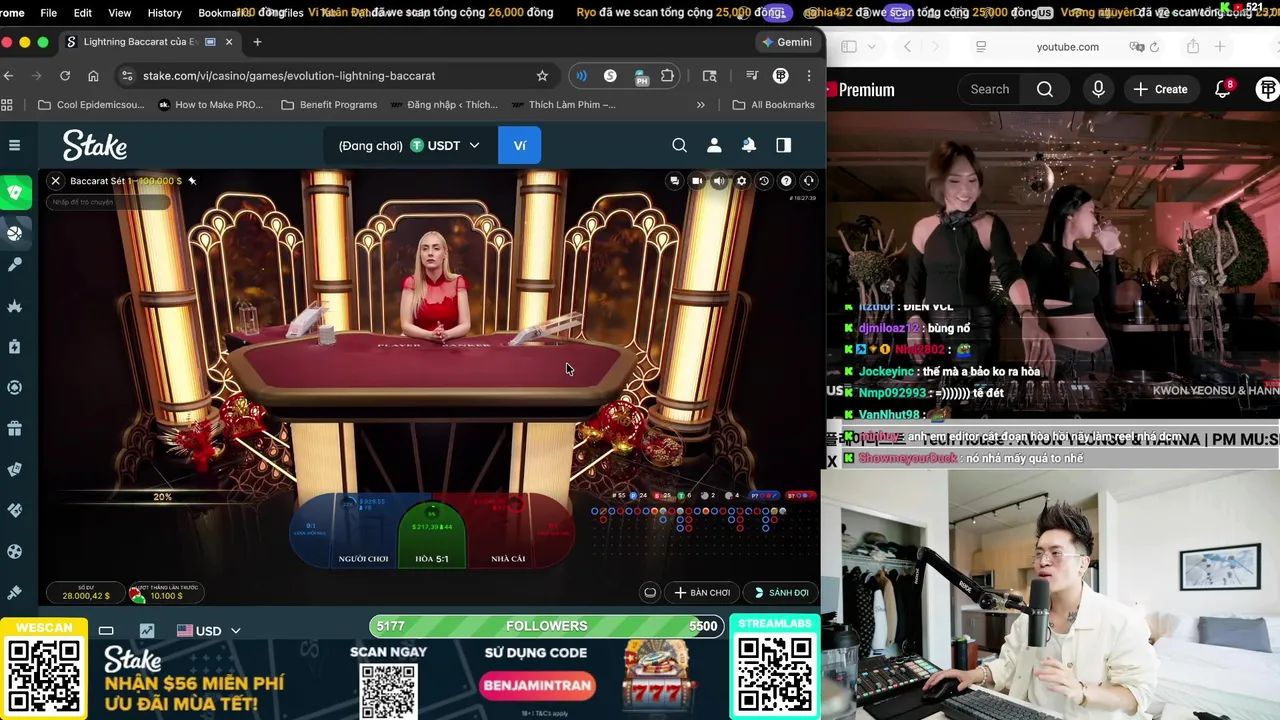Open Stake site search magnifier
Screen dimensions: 1280x720
pyautogui.click(x=679, y=145)
